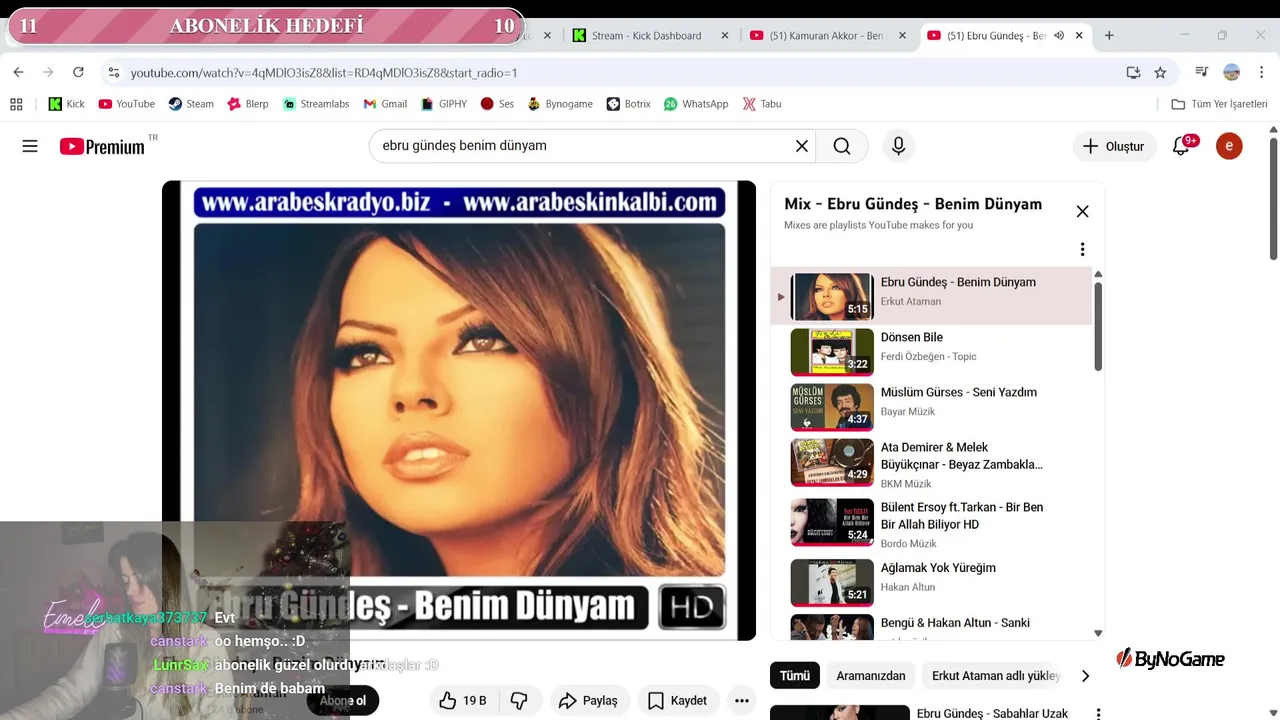Image resolution: width=1280 pixels, height=720 pixels.
Task: Open browser media control icon
Action: [1201, 72]
